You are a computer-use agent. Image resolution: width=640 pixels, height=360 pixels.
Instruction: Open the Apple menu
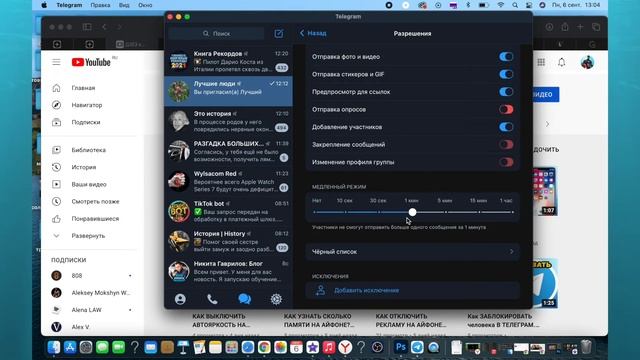[x=44, y=5]
